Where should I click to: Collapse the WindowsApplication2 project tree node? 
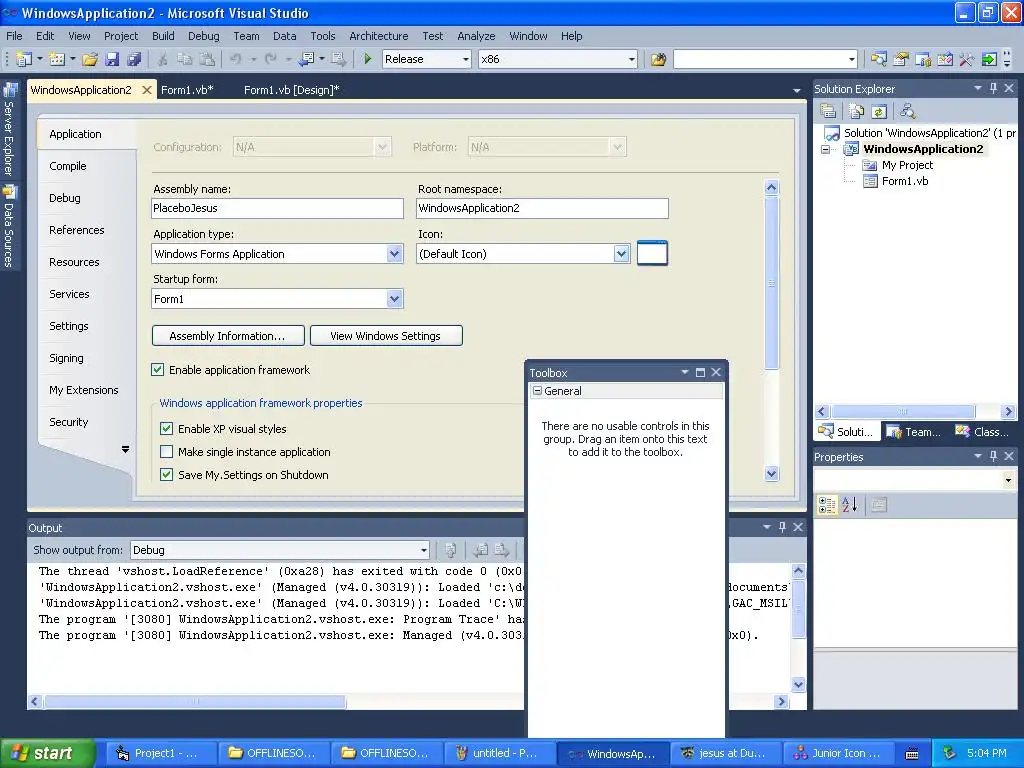[x=825, y=150]
